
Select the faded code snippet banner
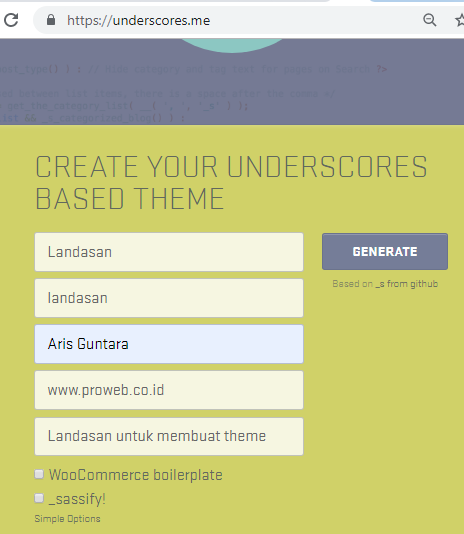232,82
